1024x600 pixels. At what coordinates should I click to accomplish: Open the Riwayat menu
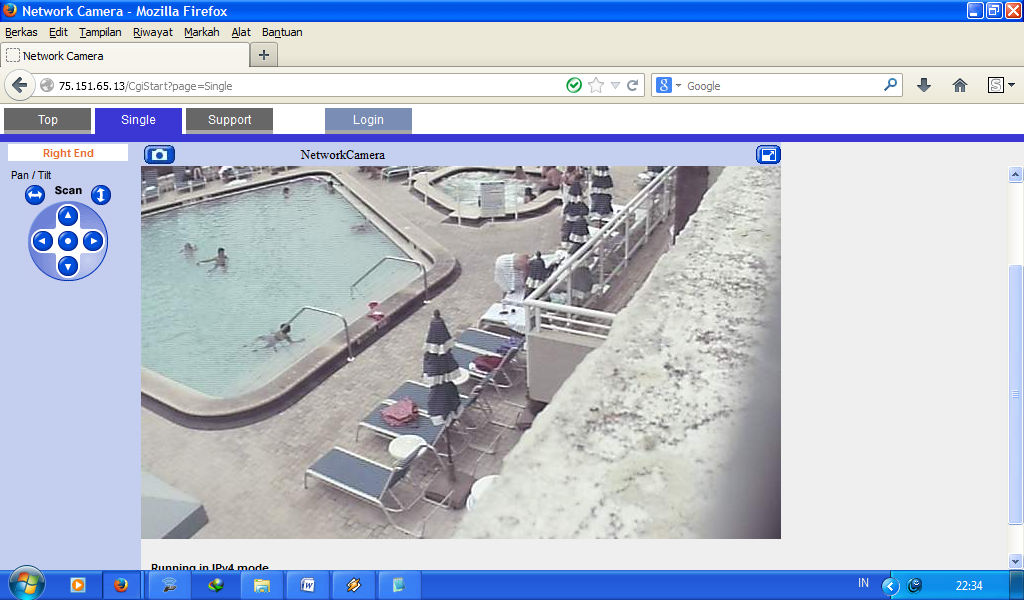[153, 32]
